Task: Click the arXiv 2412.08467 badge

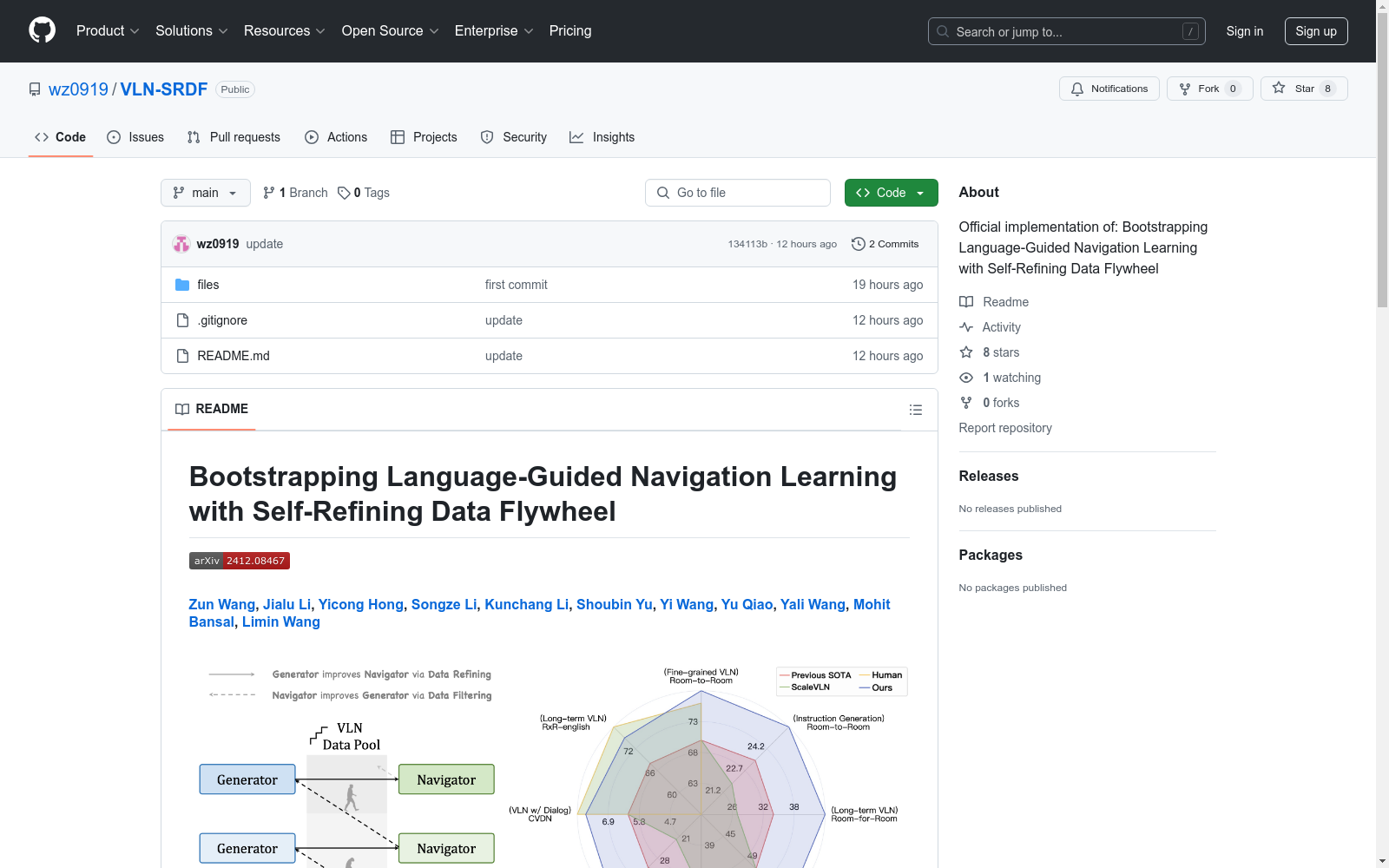Action: pyautogui.click(x=240, y=561)
